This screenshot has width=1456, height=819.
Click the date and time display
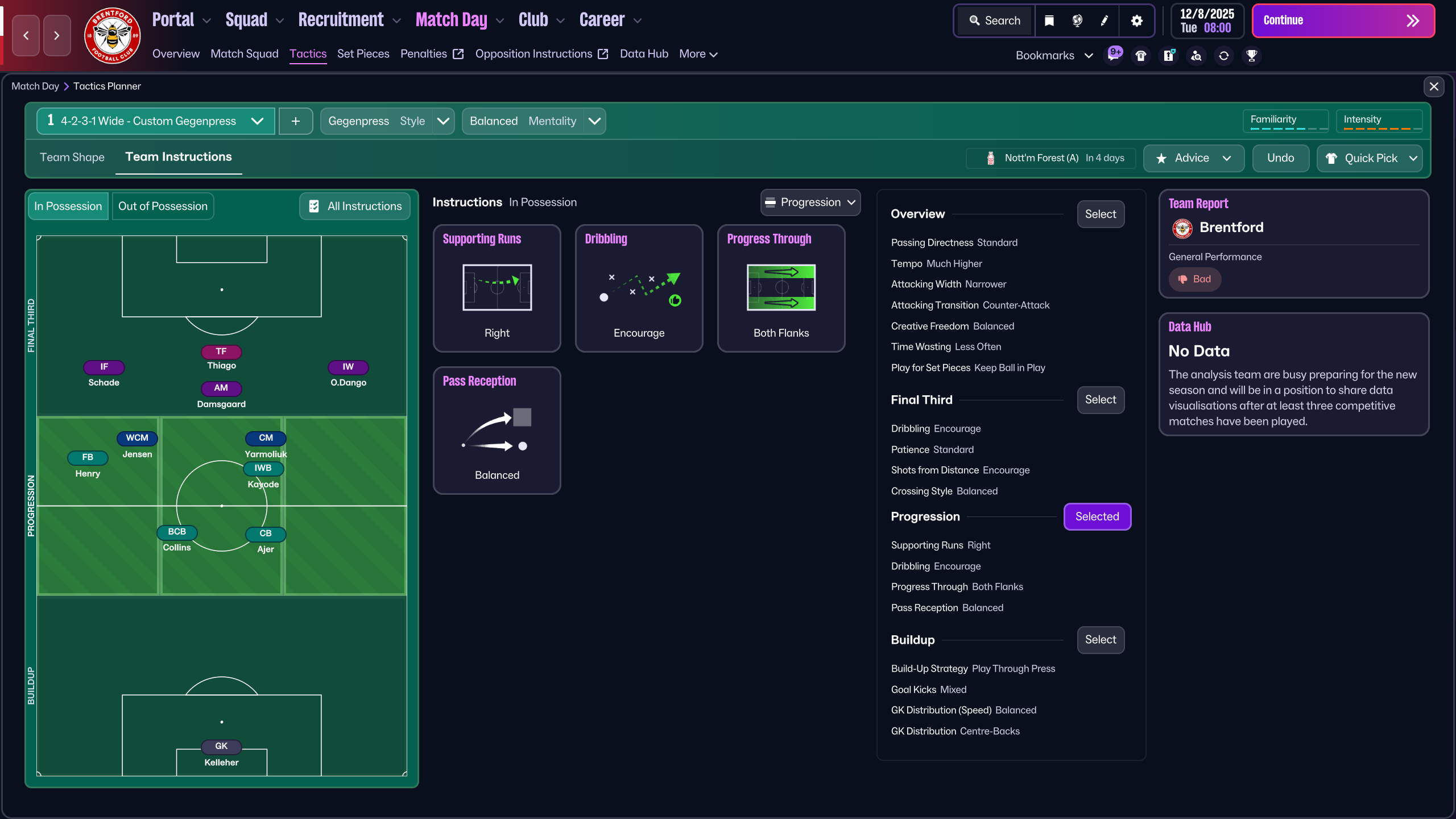tap(1207, 21)
